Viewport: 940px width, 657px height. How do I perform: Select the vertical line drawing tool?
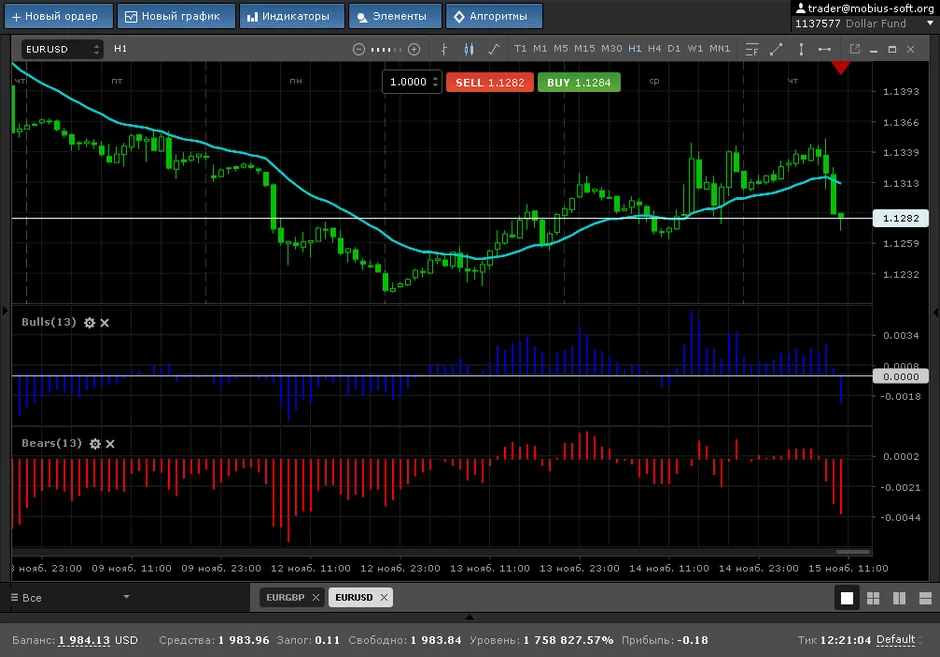801,49
